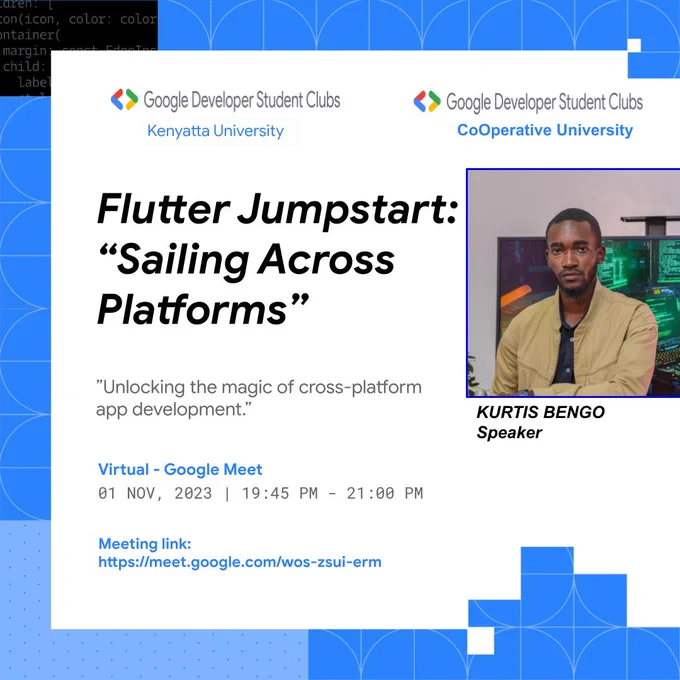The image size is (680, 680).
Task: Click the GDSC logo above CoOperative University
Action: coord(427,101)
